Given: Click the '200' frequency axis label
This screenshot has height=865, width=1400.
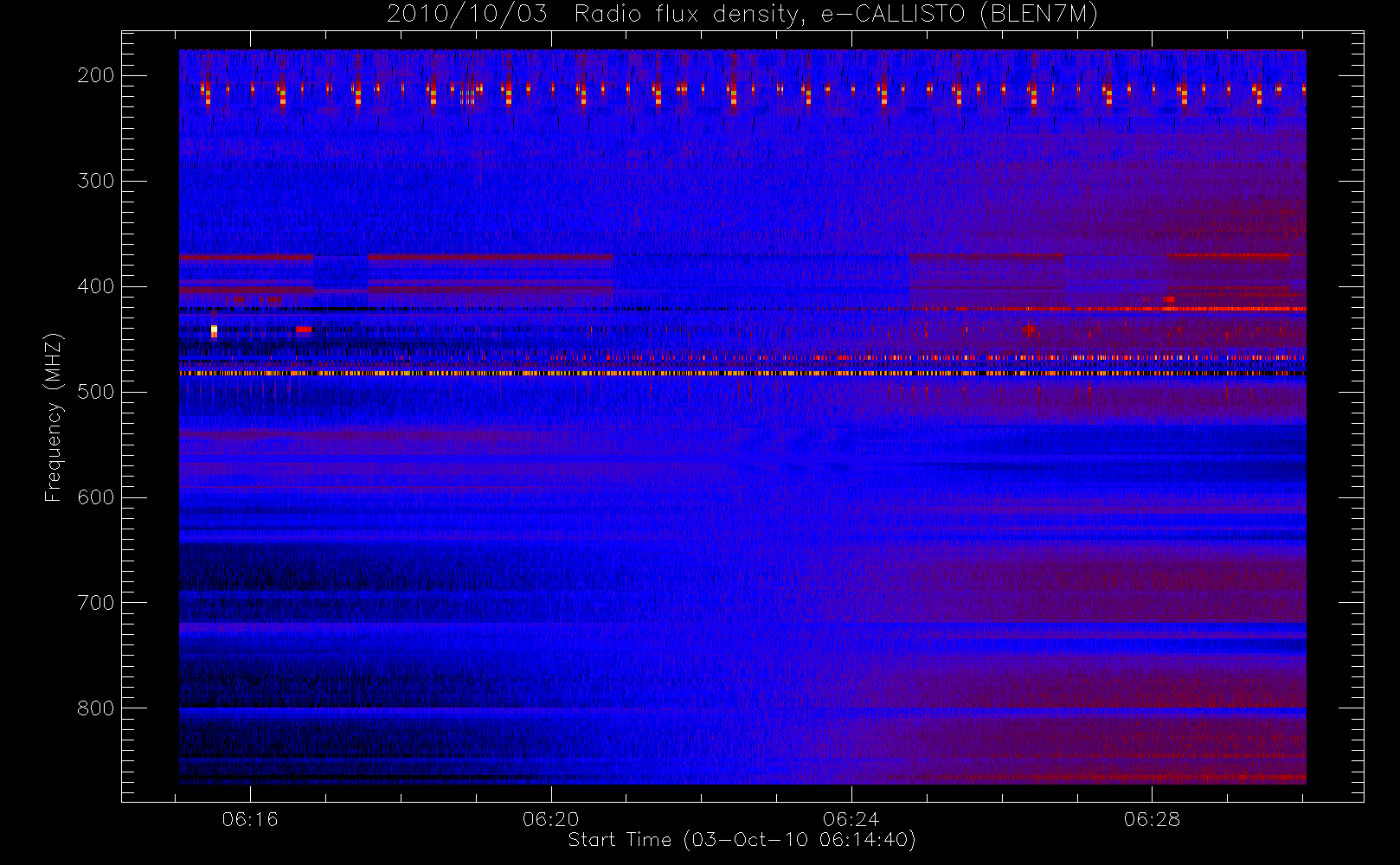Looking at the screenshot, I should 95,75.
